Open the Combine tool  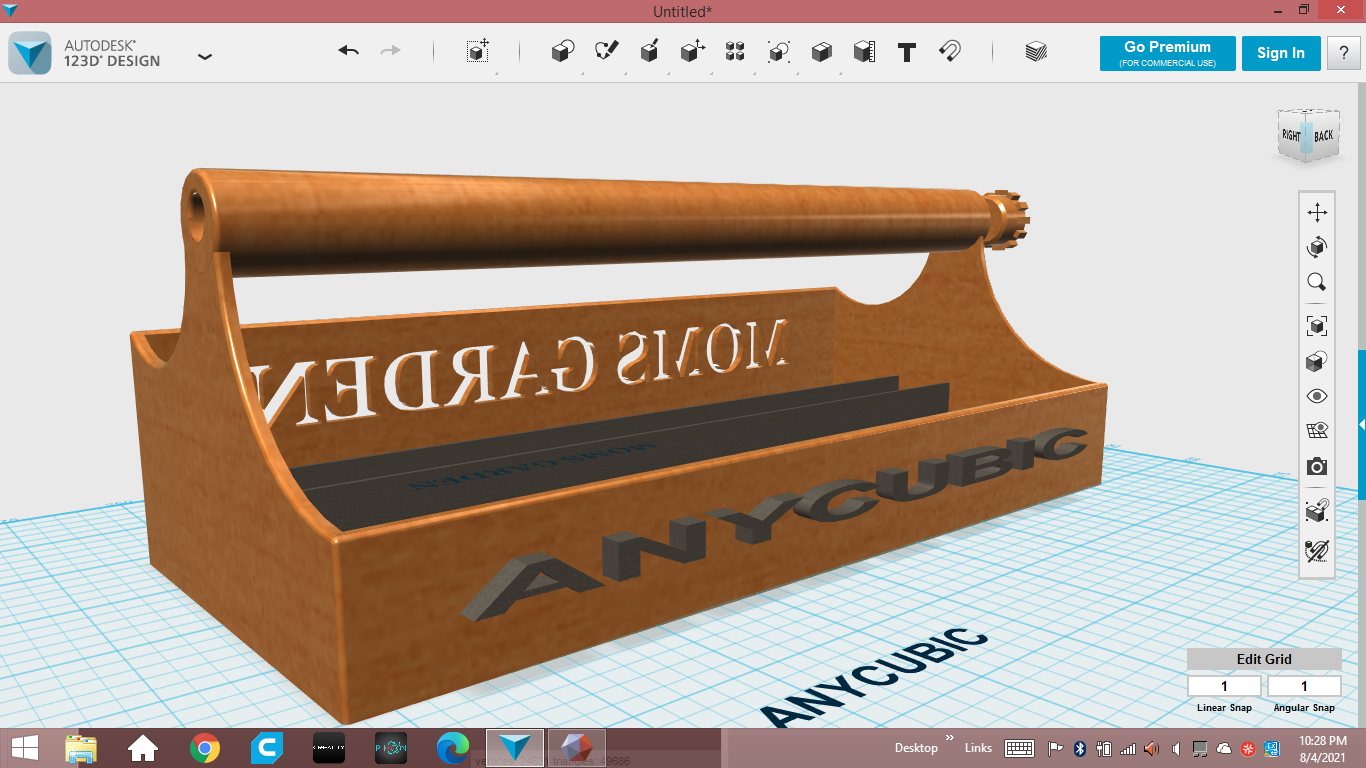pos(821,52)
